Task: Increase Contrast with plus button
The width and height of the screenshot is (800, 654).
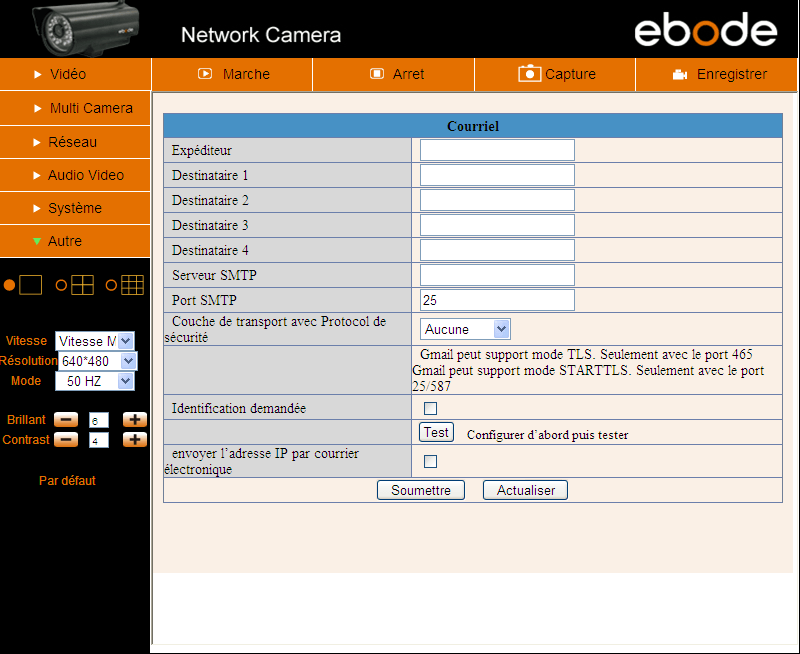Action: pos(135,439)
